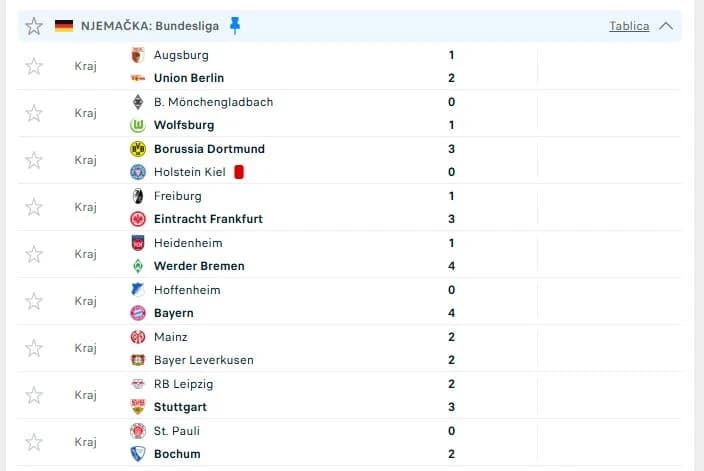Click the German flag icon

[64, 26]
